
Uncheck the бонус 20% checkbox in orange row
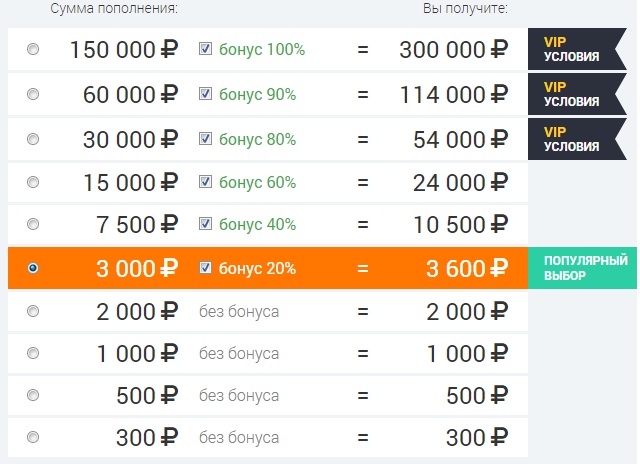click(205, 268)
